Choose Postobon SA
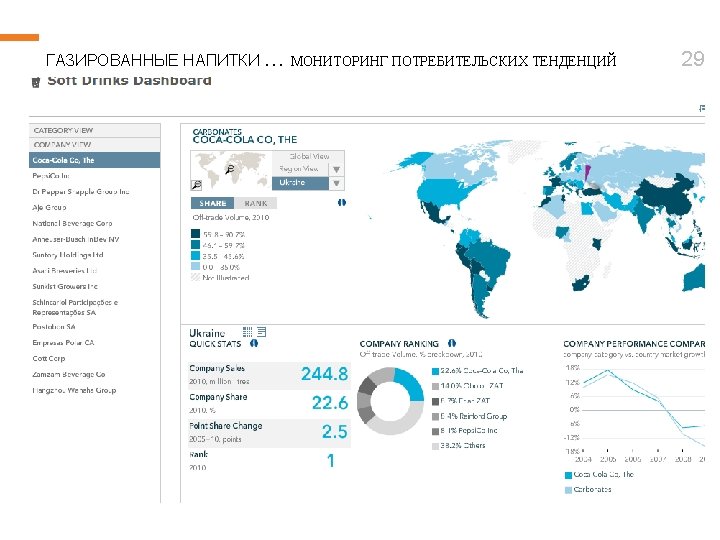 [x=54, y=327]
